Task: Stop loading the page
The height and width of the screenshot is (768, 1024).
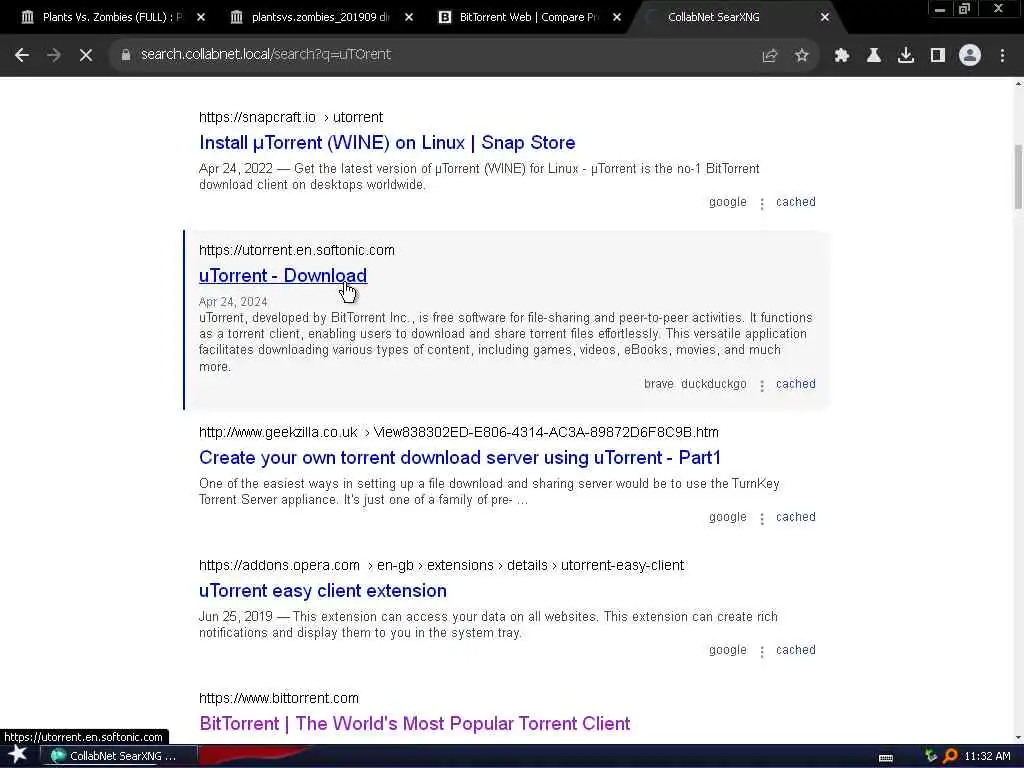Action: (86, 55)
